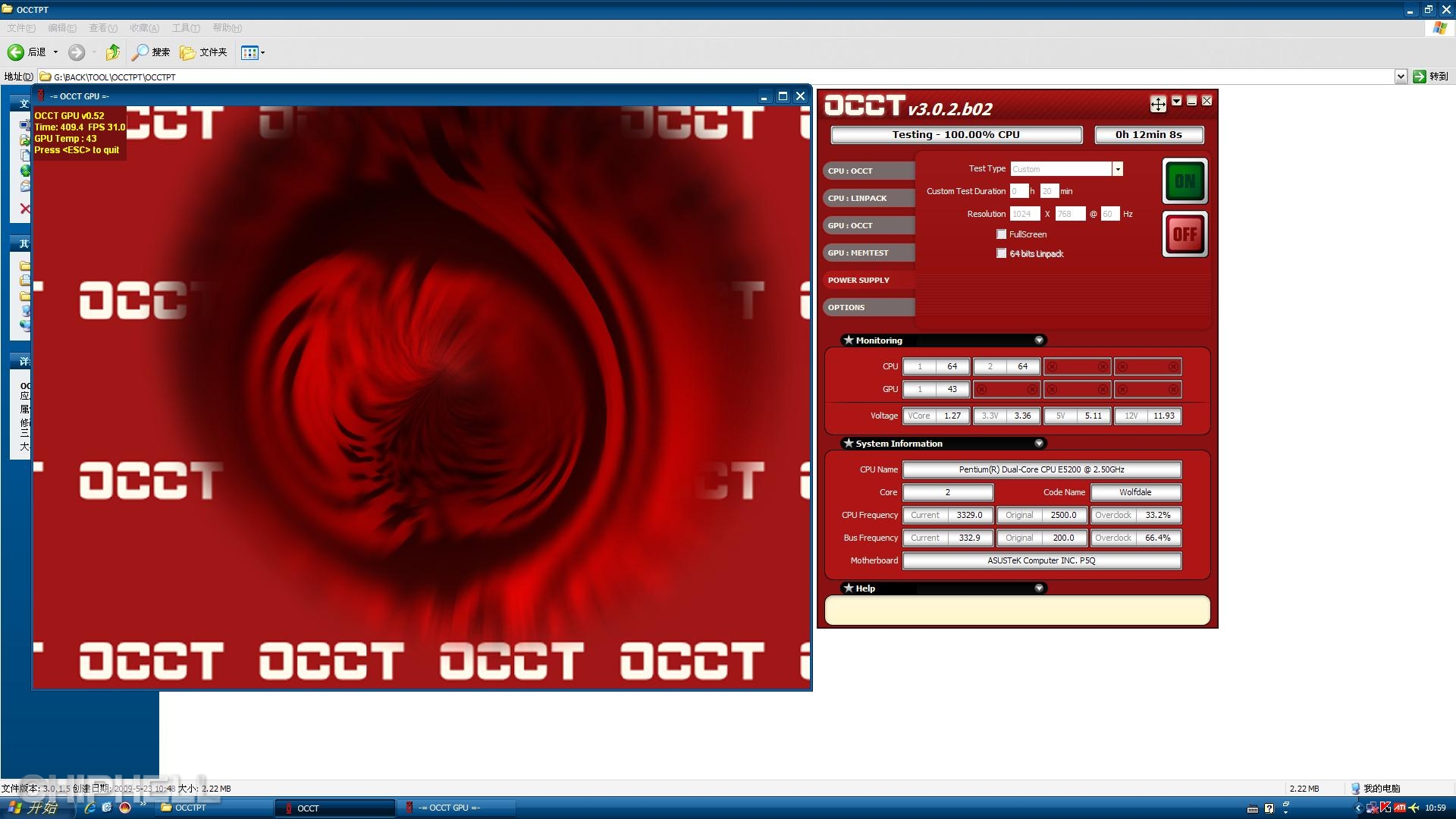Click the Motherboard ASUSTeK P5Q field

point(1041,561)
